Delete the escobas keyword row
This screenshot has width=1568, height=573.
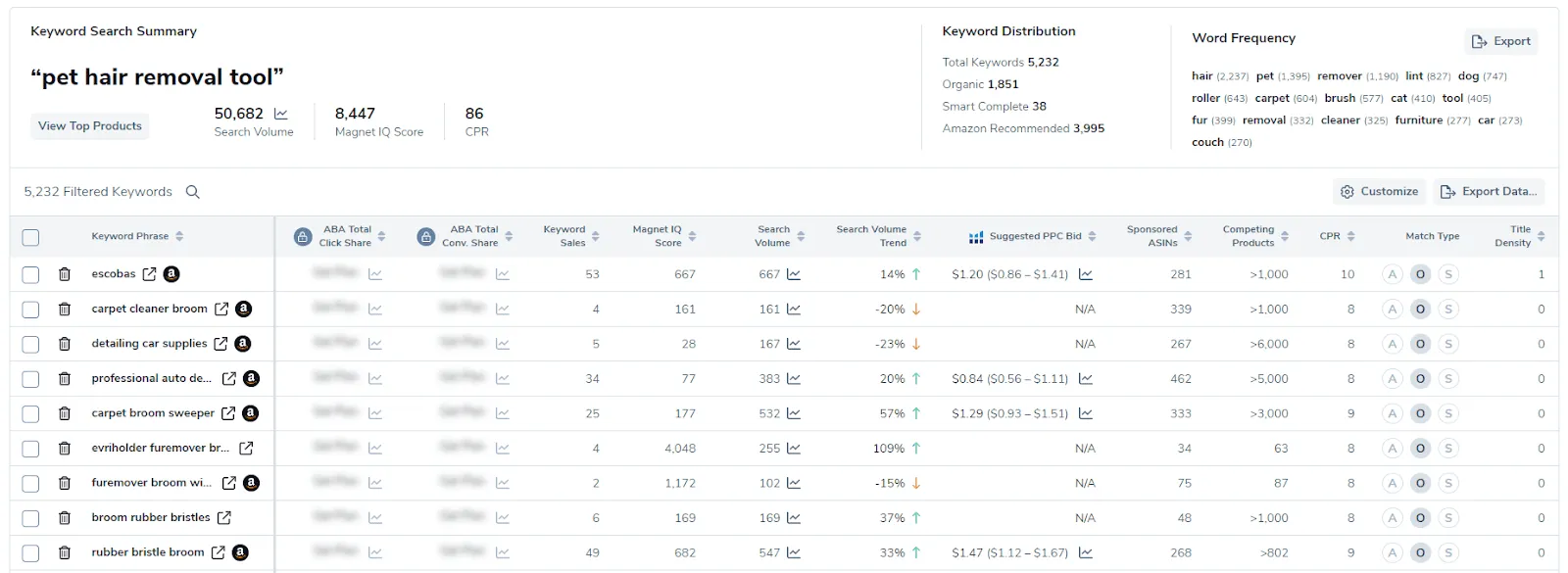pos(65,274)
